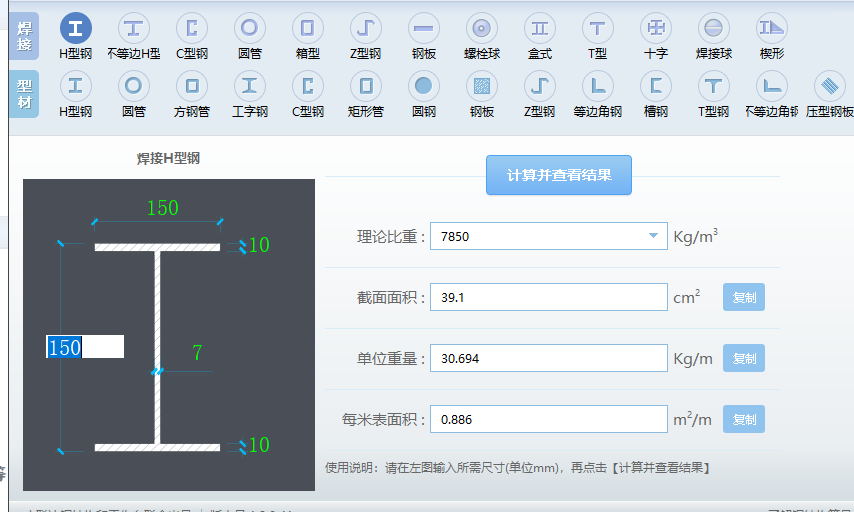854x512 pixels.
Task: Select 矩形管 profile icon
Action: point(365,86)
